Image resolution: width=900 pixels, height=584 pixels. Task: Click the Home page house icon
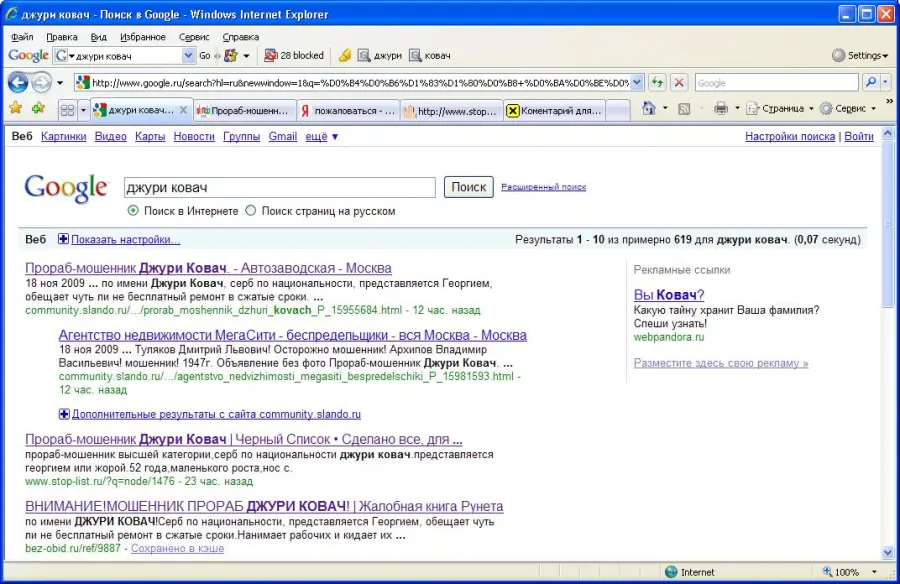click(649, 109)
